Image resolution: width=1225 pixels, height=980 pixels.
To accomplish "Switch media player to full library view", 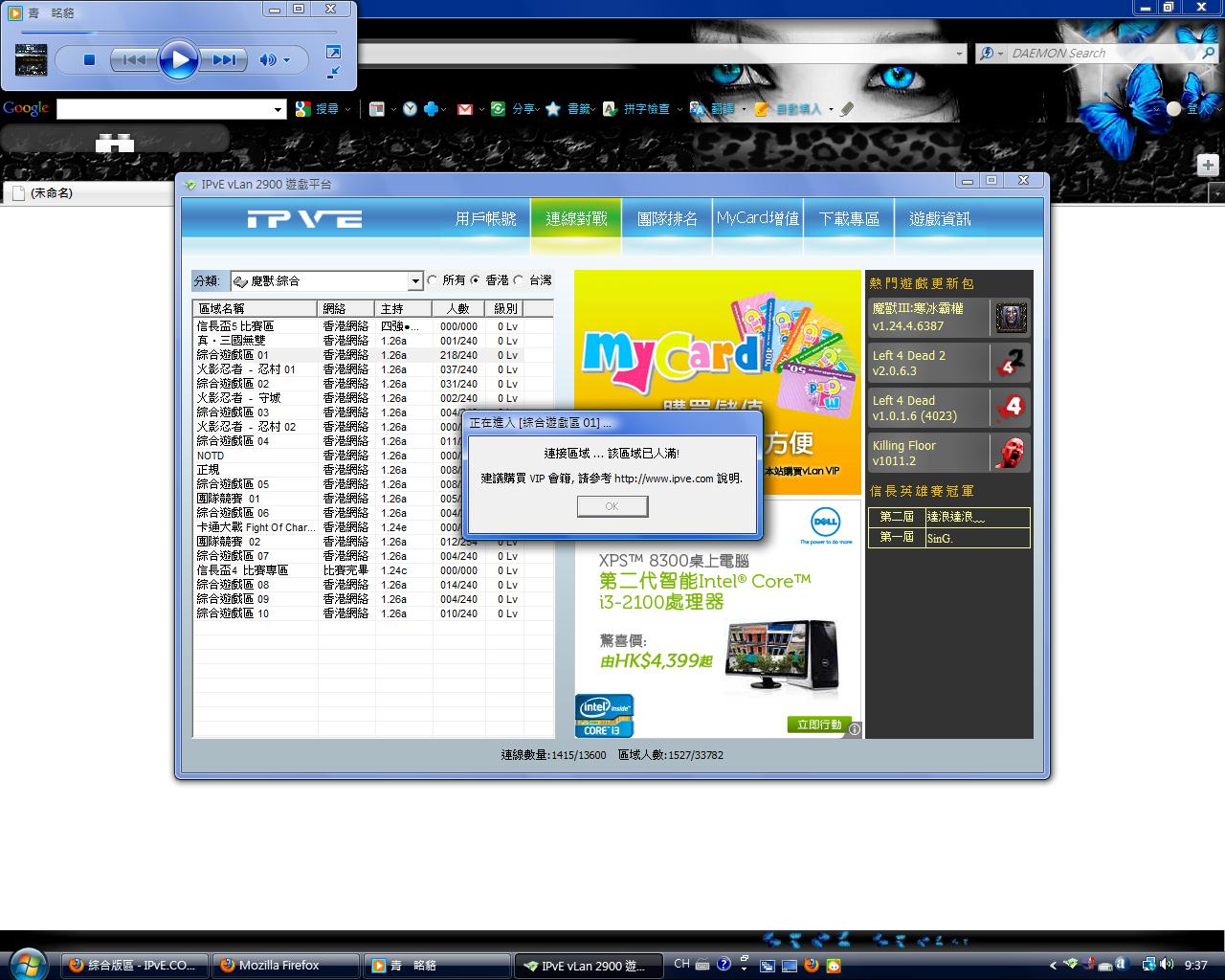I will point(333,52).
